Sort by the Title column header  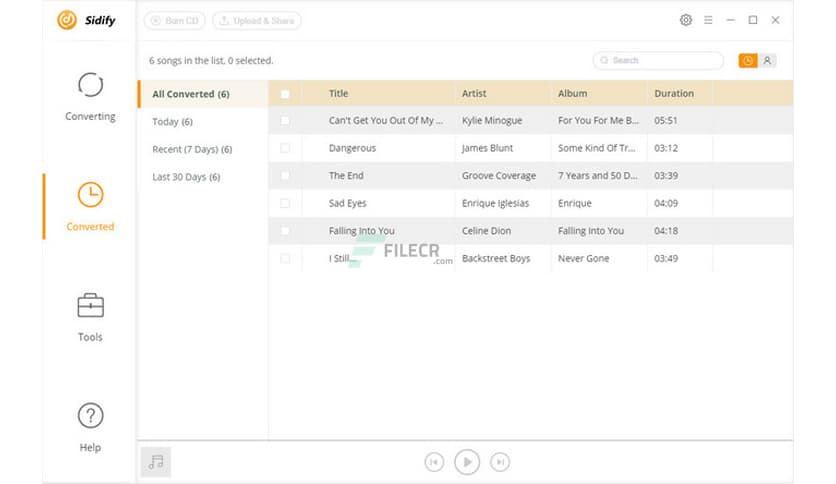[x=339, y=93]
